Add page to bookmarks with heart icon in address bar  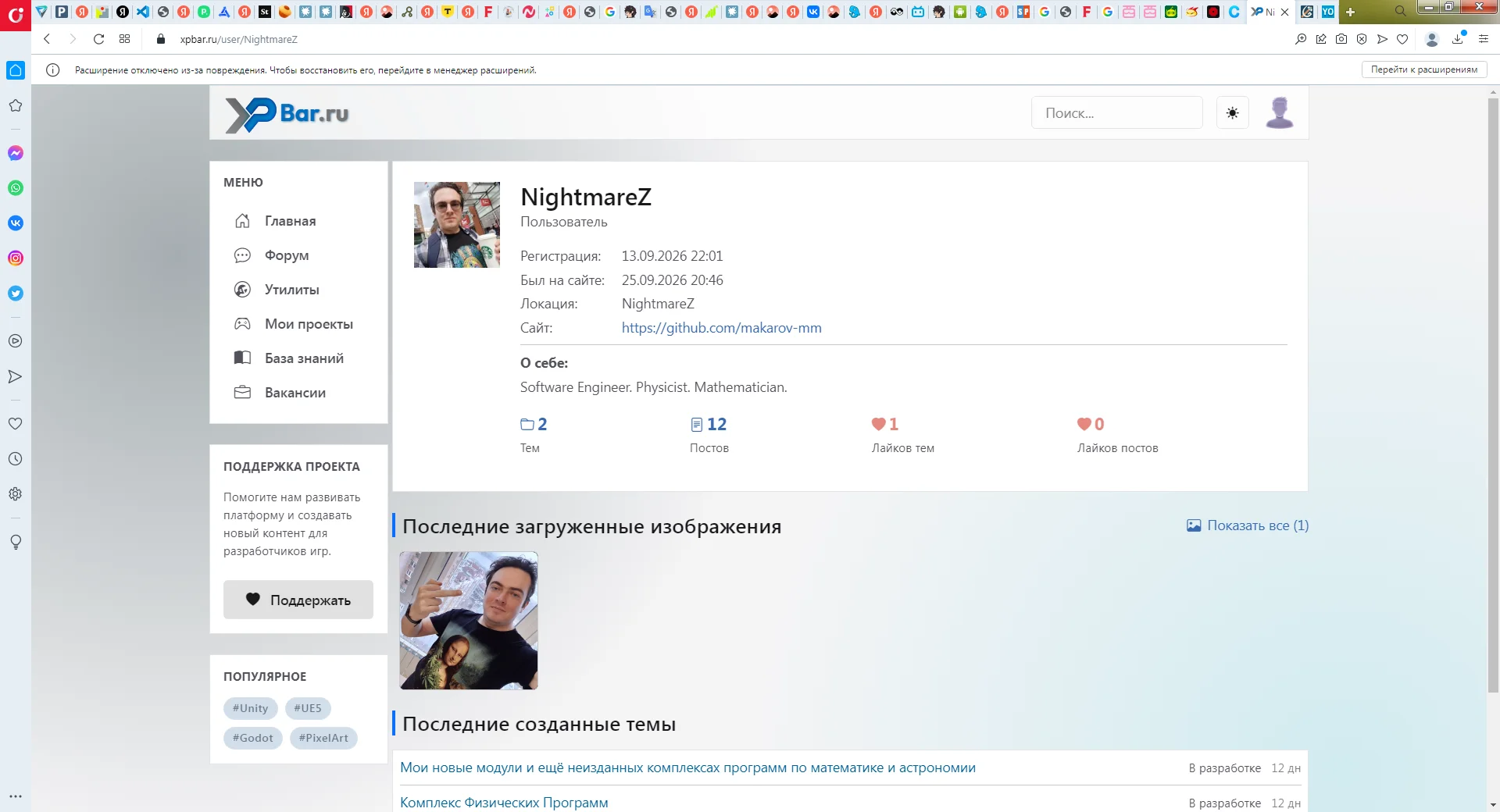click(x=1402, y=39)
